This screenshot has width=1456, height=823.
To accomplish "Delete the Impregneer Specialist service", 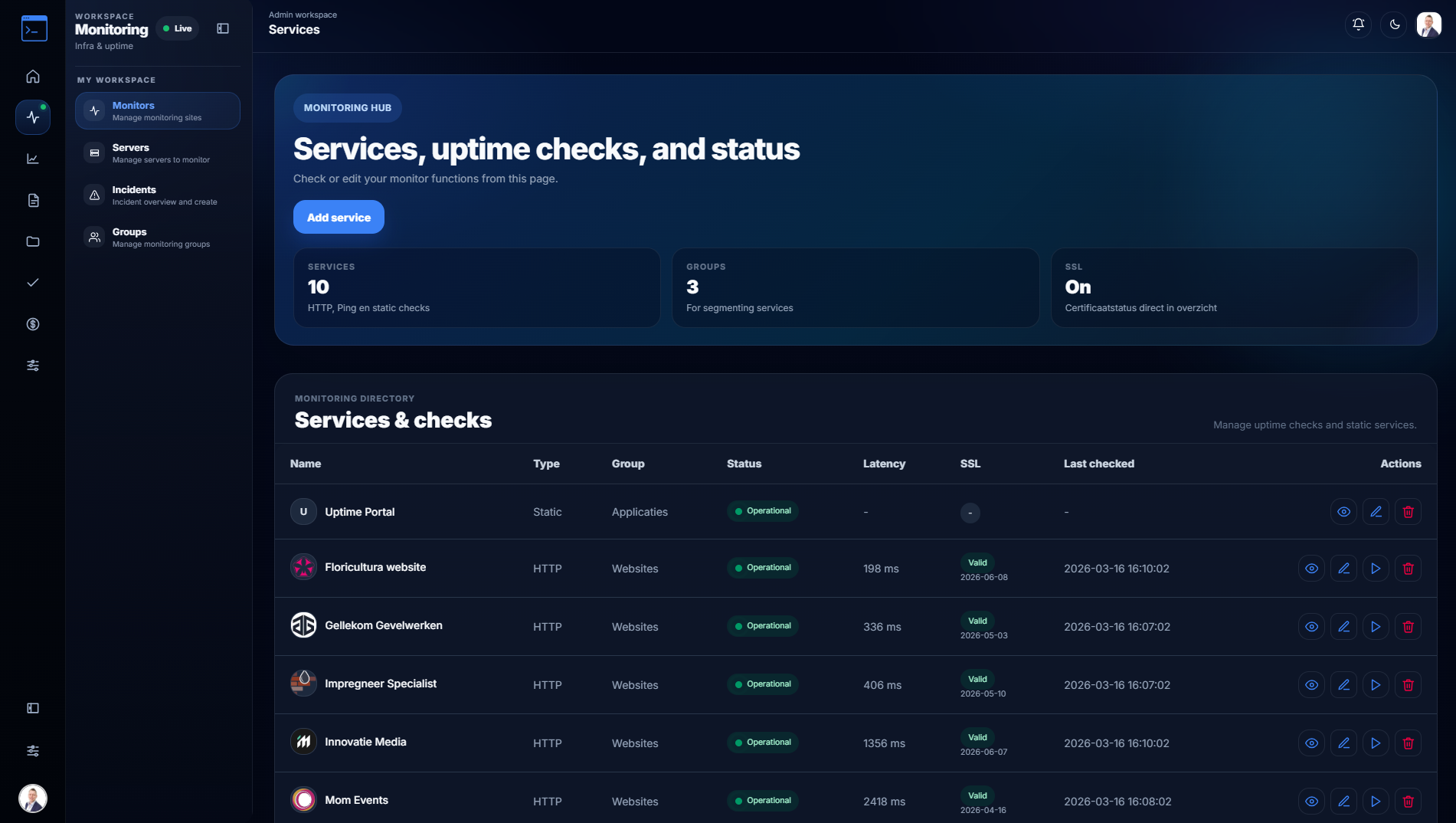I will click(1408, 685).
